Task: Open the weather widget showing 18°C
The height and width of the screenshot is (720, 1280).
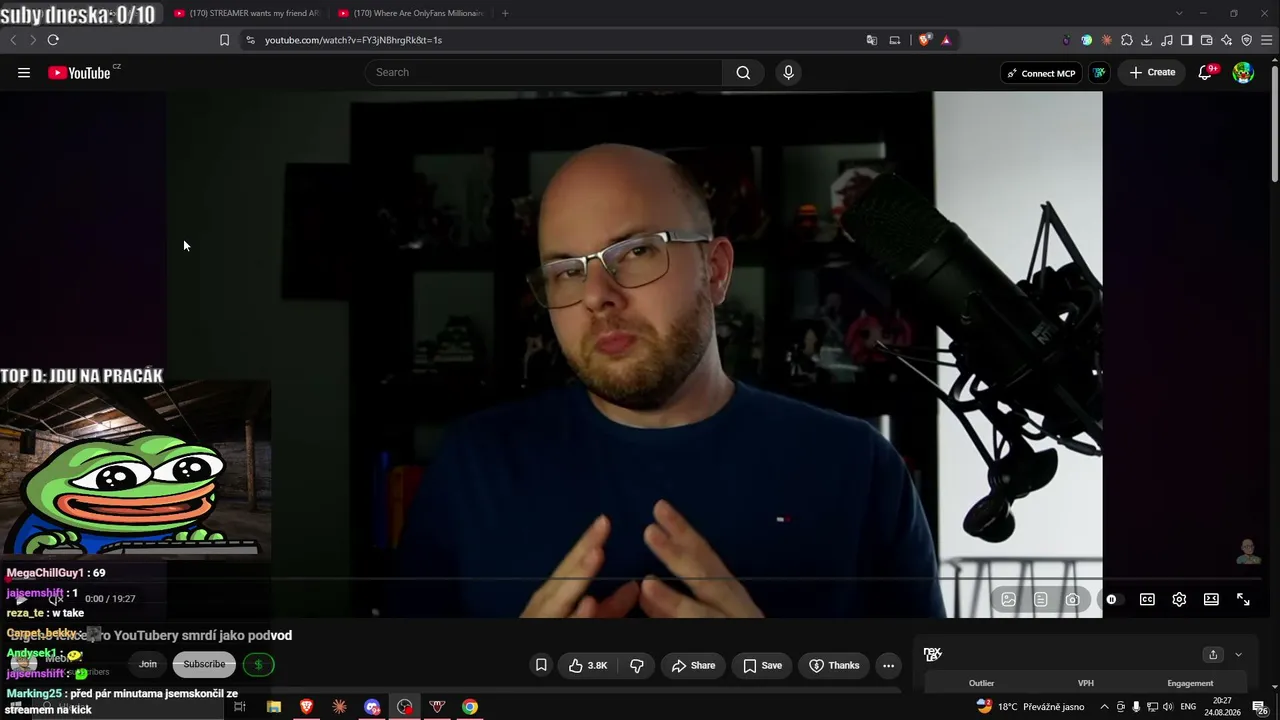Action: (x=1030, y=707)
